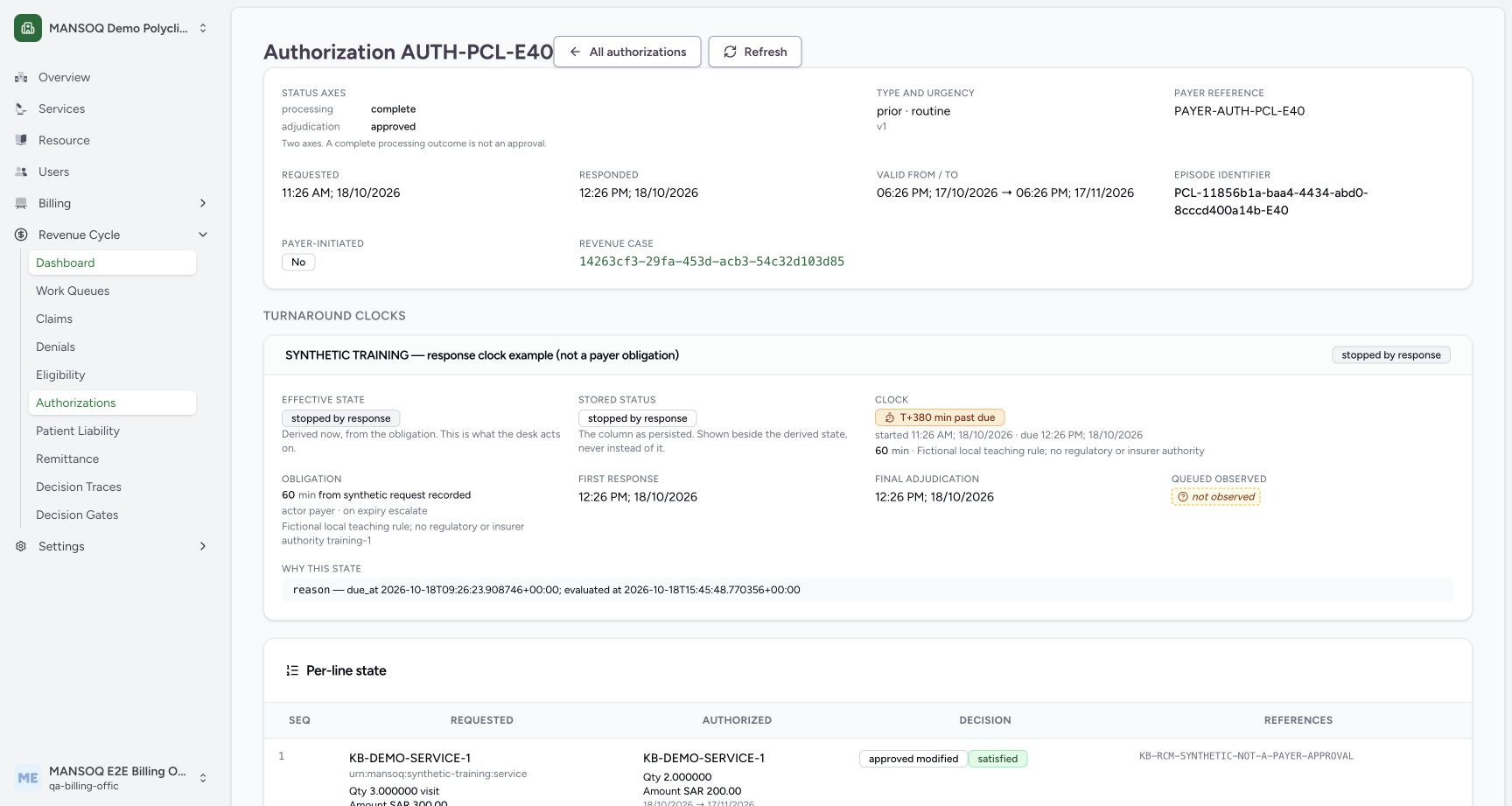1512x806 pixels.
Task: Click the Resource sidebar icon
Action: click(x=21, y=140)
